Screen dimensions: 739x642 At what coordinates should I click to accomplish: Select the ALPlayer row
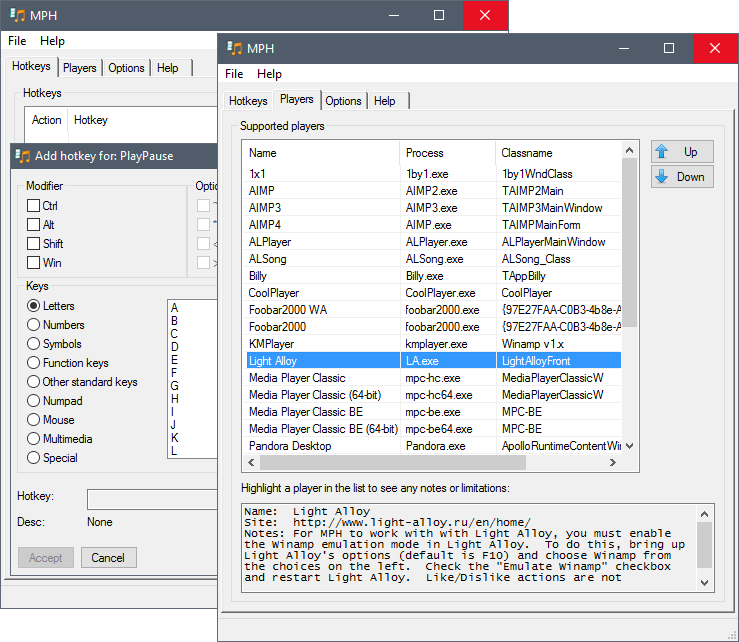point(433,242)
